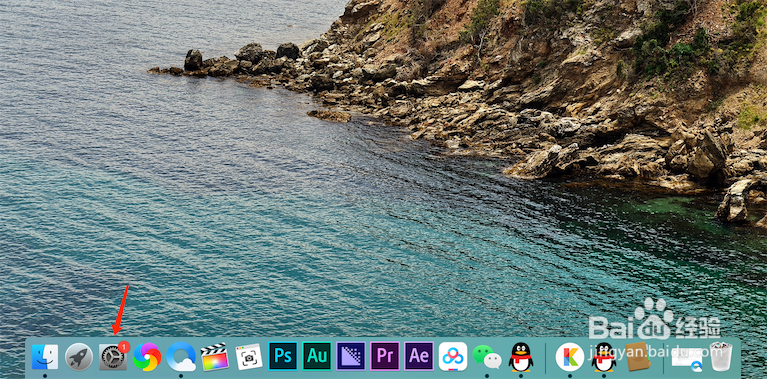Open WeChat green chat bubbles
The height and width of the screenshot is (379, 767).
click(x=487, y=357)
